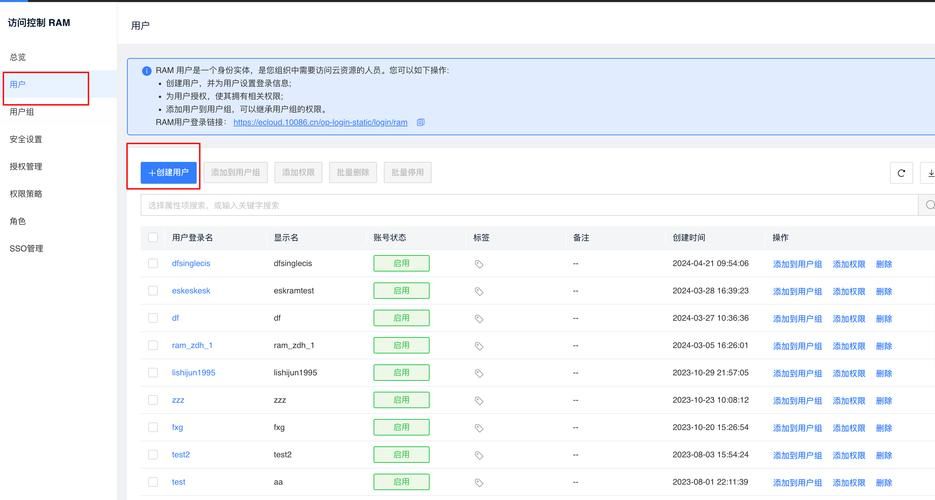The image size is (935, 500).
Task: Open user ram_zdh_1 details link
Action: point(192,345)
